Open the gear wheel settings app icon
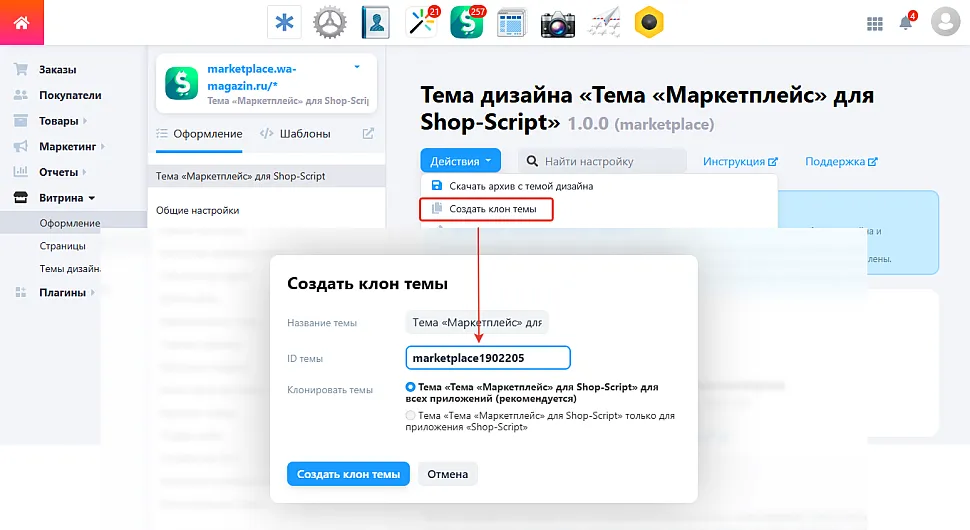Screen dimensions: 970x530 [x=330, y=23]
